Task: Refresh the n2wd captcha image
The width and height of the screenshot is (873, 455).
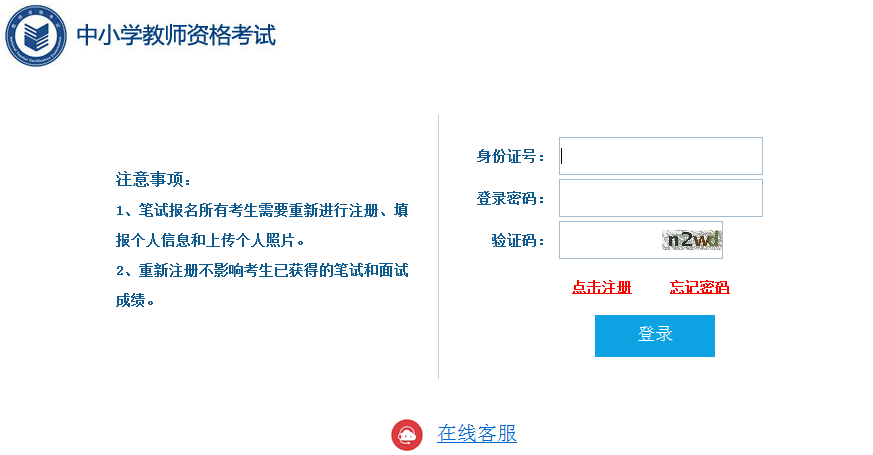Action: [x=691, y=240]
